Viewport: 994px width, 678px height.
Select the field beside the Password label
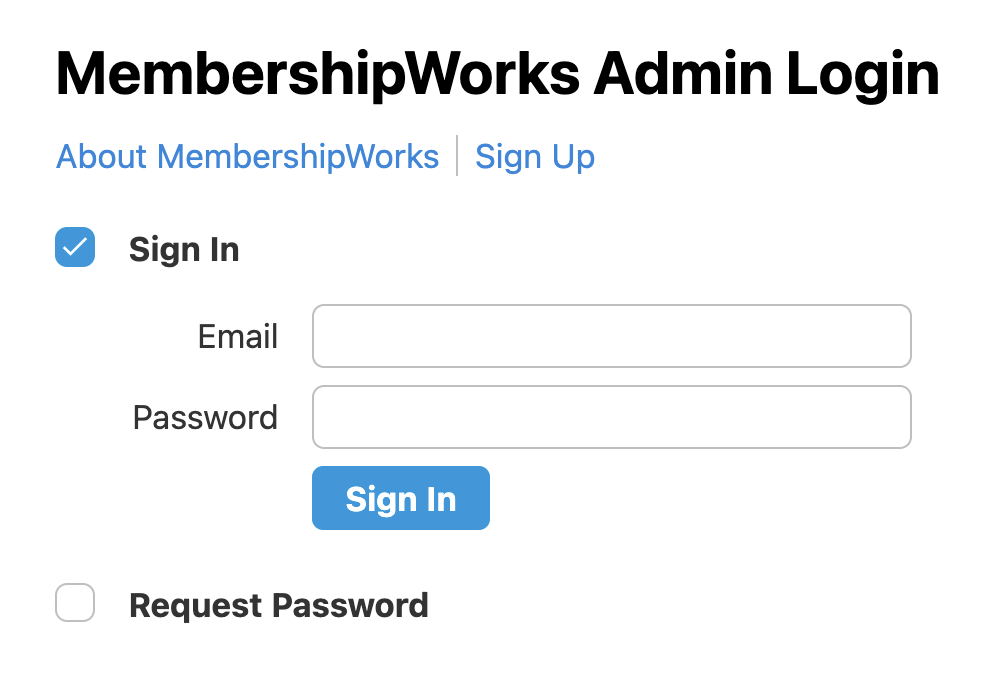[611, 417]
